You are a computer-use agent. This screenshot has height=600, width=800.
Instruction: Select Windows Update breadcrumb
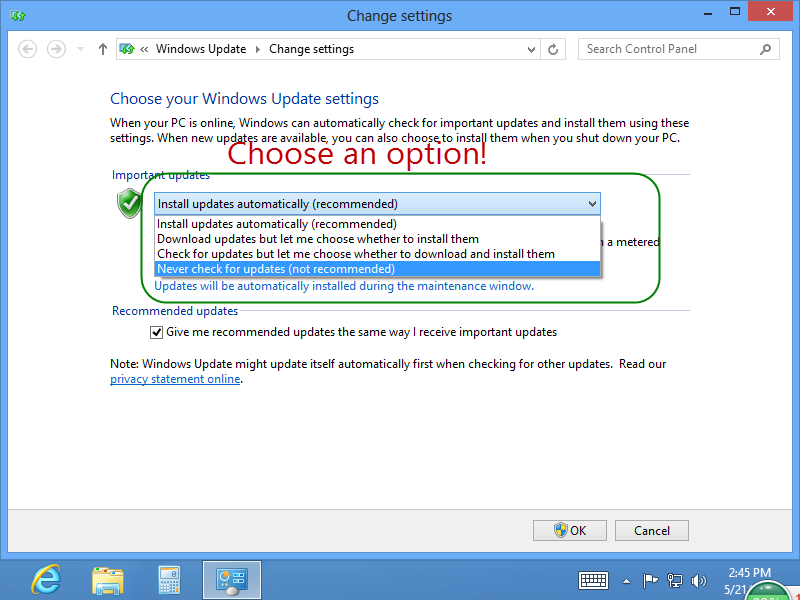(x=201, y=49)
